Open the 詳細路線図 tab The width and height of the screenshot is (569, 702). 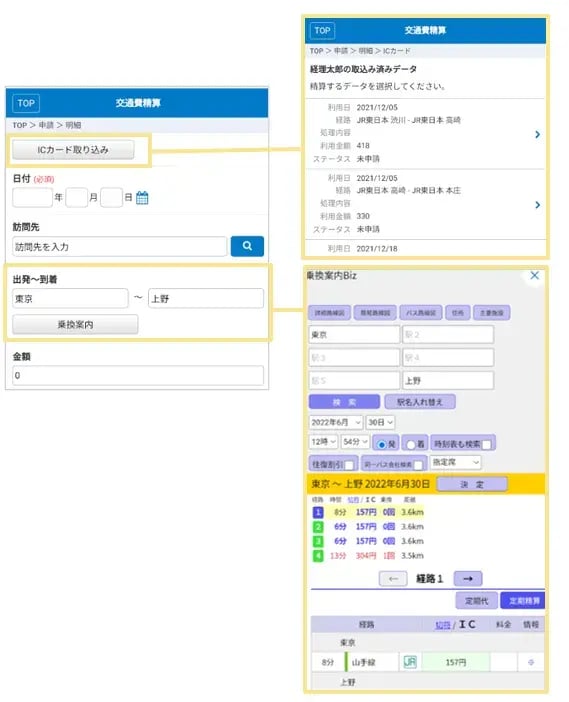(329, 312)
